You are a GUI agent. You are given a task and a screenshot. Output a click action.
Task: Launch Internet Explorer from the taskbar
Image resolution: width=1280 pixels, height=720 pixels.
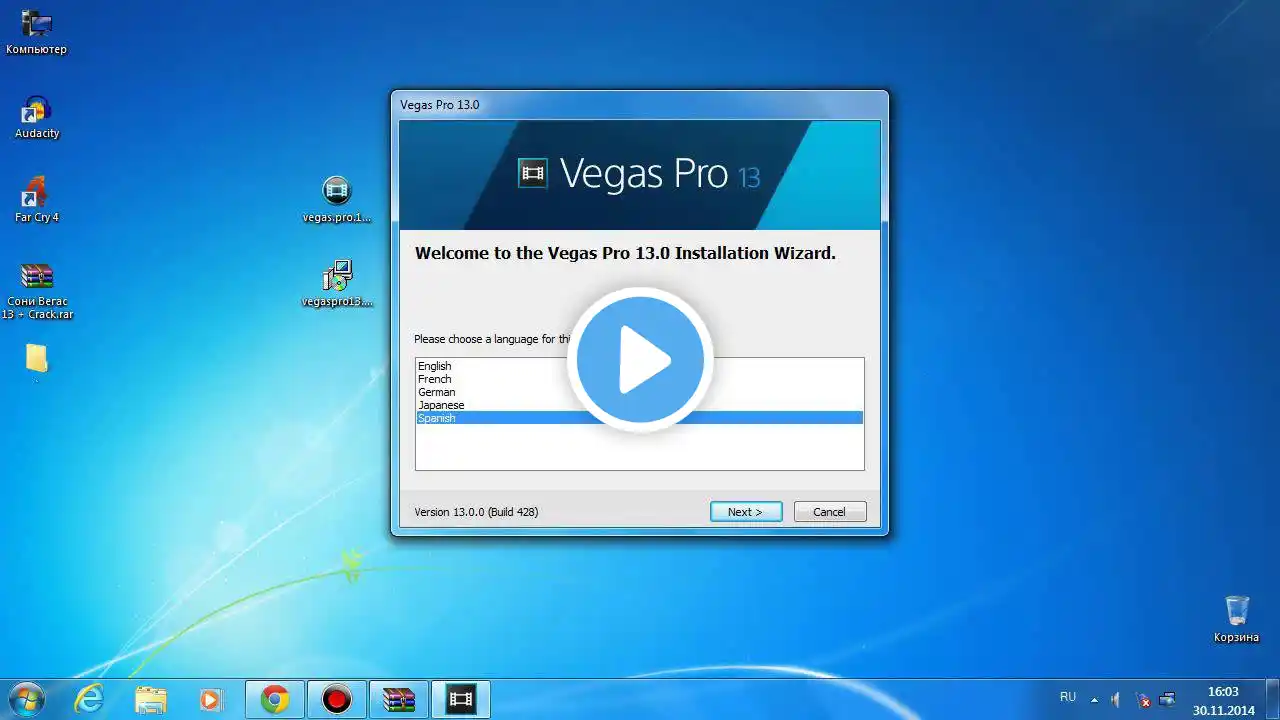pyautogui.click(x=89, y=699)
